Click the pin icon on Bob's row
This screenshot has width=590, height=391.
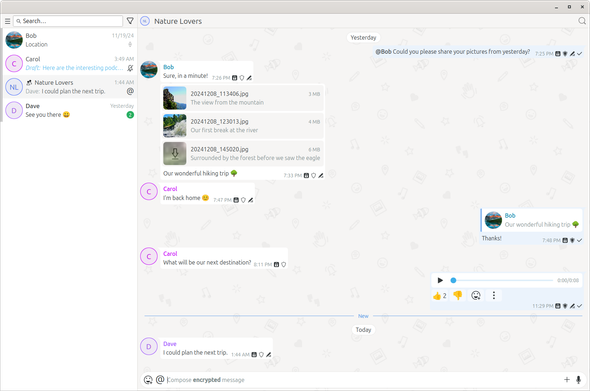coord(130,44)
